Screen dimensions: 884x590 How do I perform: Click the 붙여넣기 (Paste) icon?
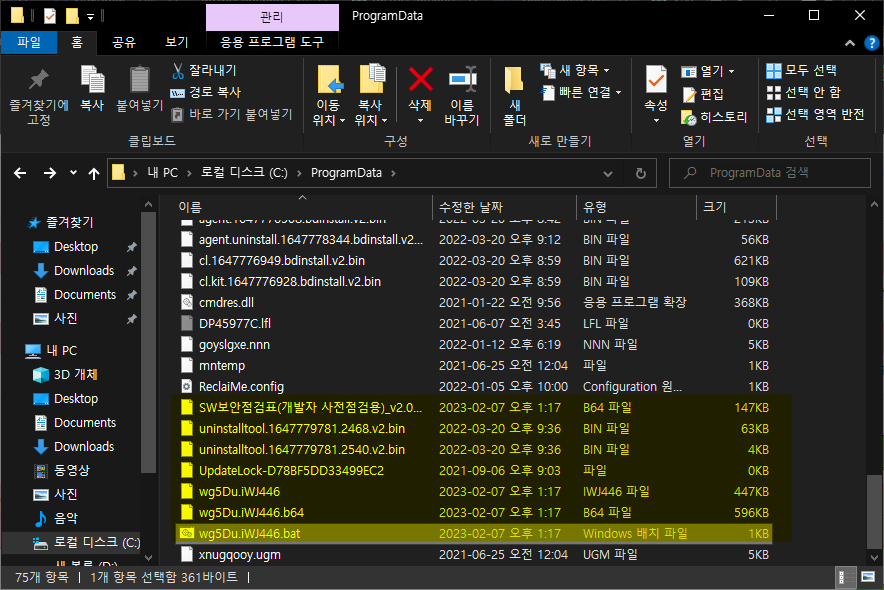point(139,79)
